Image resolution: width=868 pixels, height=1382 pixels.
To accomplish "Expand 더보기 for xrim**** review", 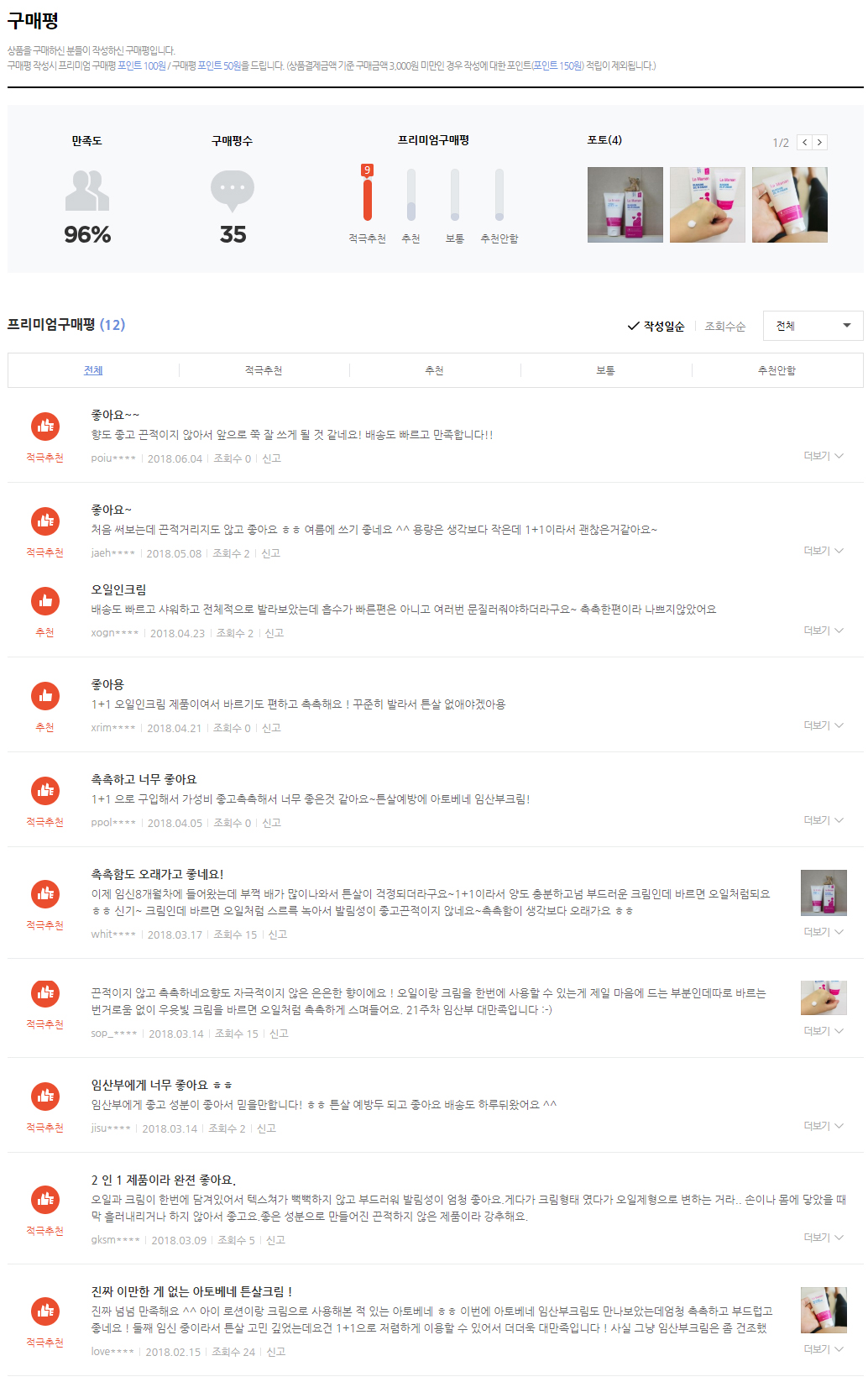I will point(824,725).
